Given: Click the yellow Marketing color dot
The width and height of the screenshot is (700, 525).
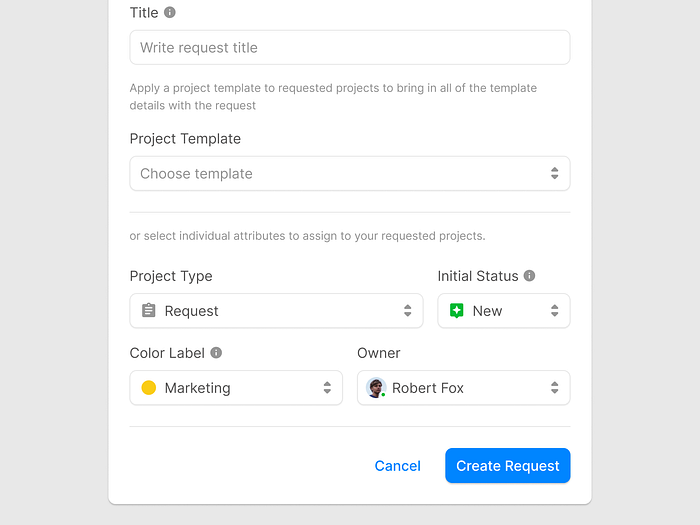Looking at the screenshot, I should 149,388.
